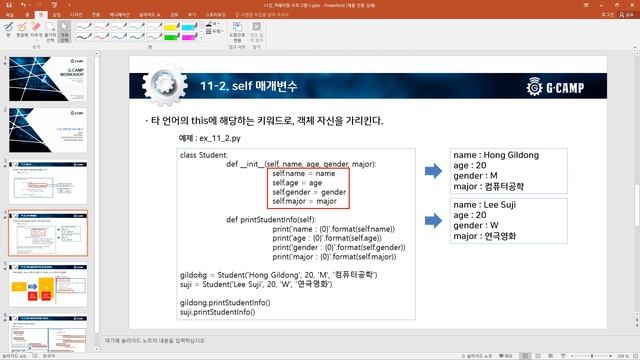Screen dimensions: 640x360
Task: Redo action in quick access toolbar
Action: [40, 5]
